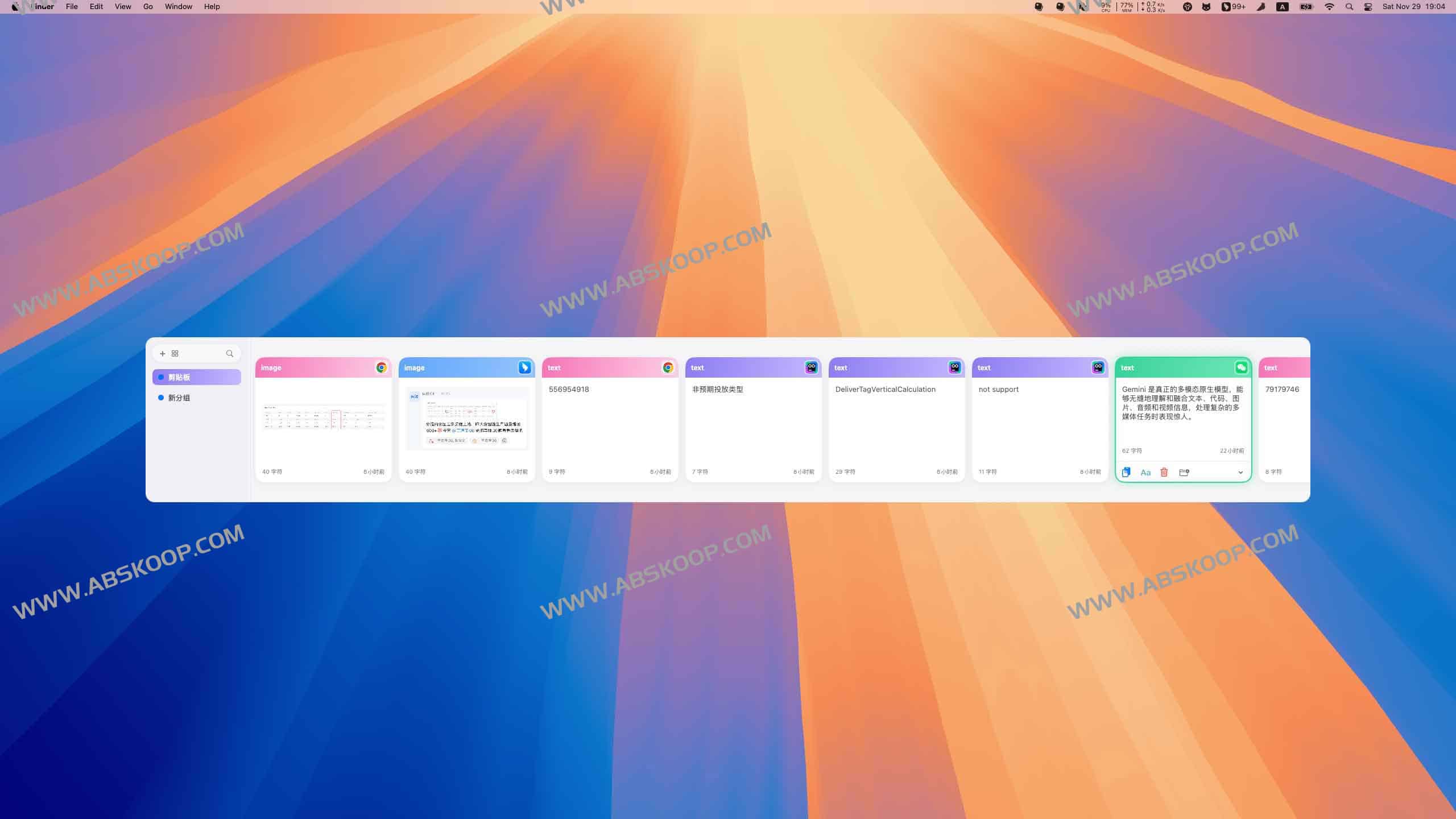Click the WeChat source icon on the green text card
Viewport: 1456px width, 819px height.
point(1240,368)
